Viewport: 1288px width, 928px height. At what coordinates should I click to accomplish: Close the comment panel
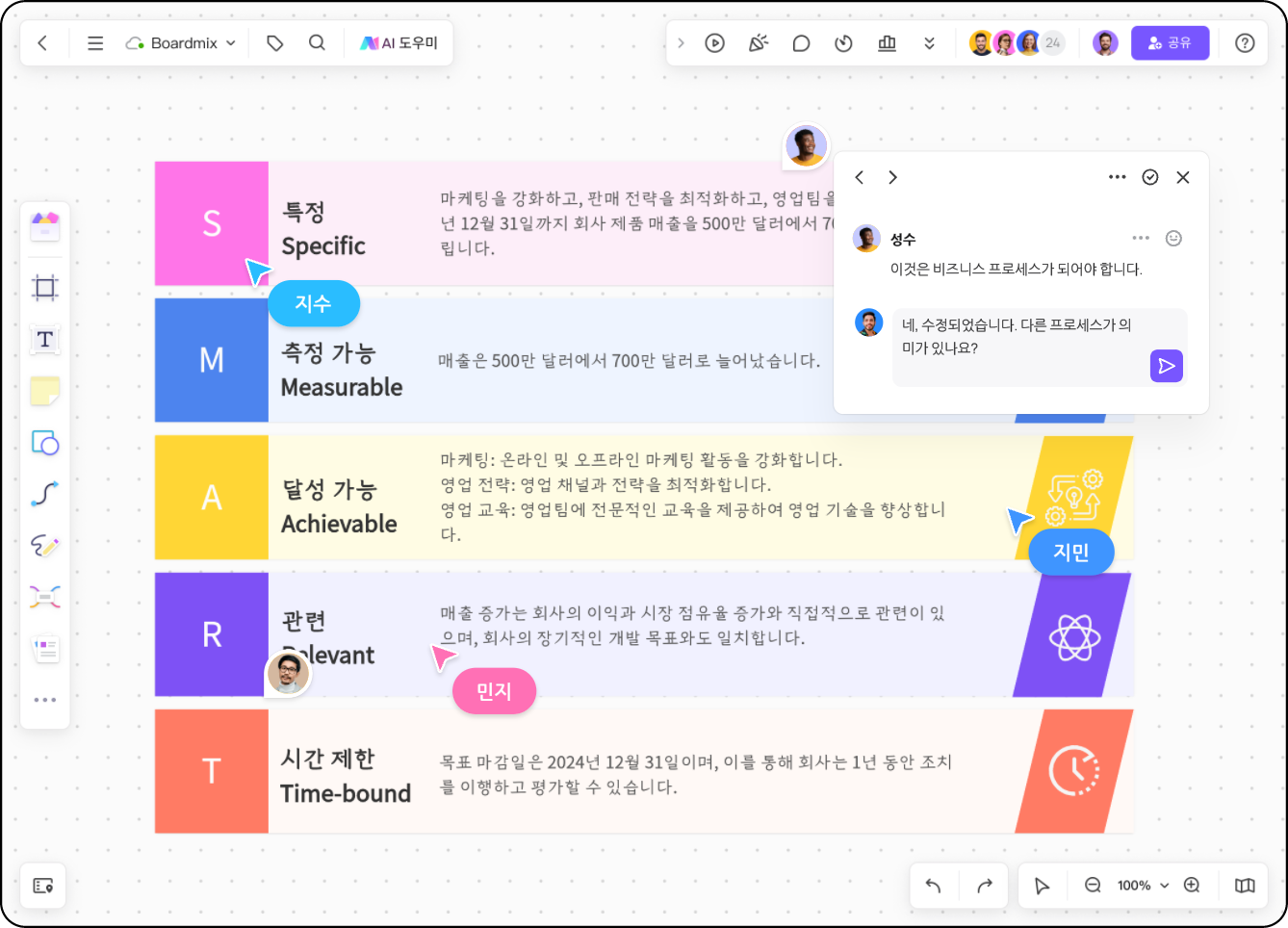coord(1183,177)
